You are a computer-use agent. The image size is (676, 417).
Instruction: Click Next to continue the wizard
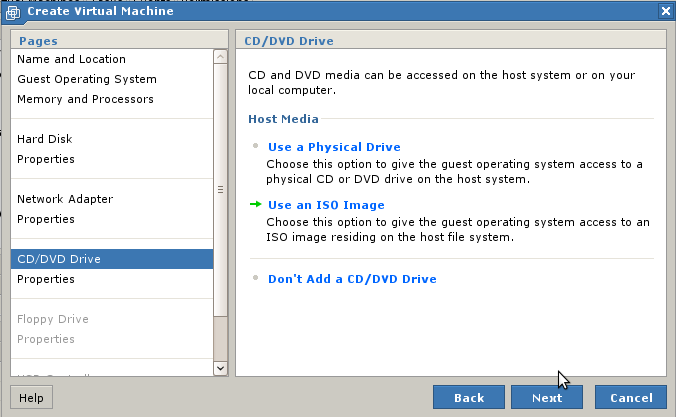click(546, 397)
